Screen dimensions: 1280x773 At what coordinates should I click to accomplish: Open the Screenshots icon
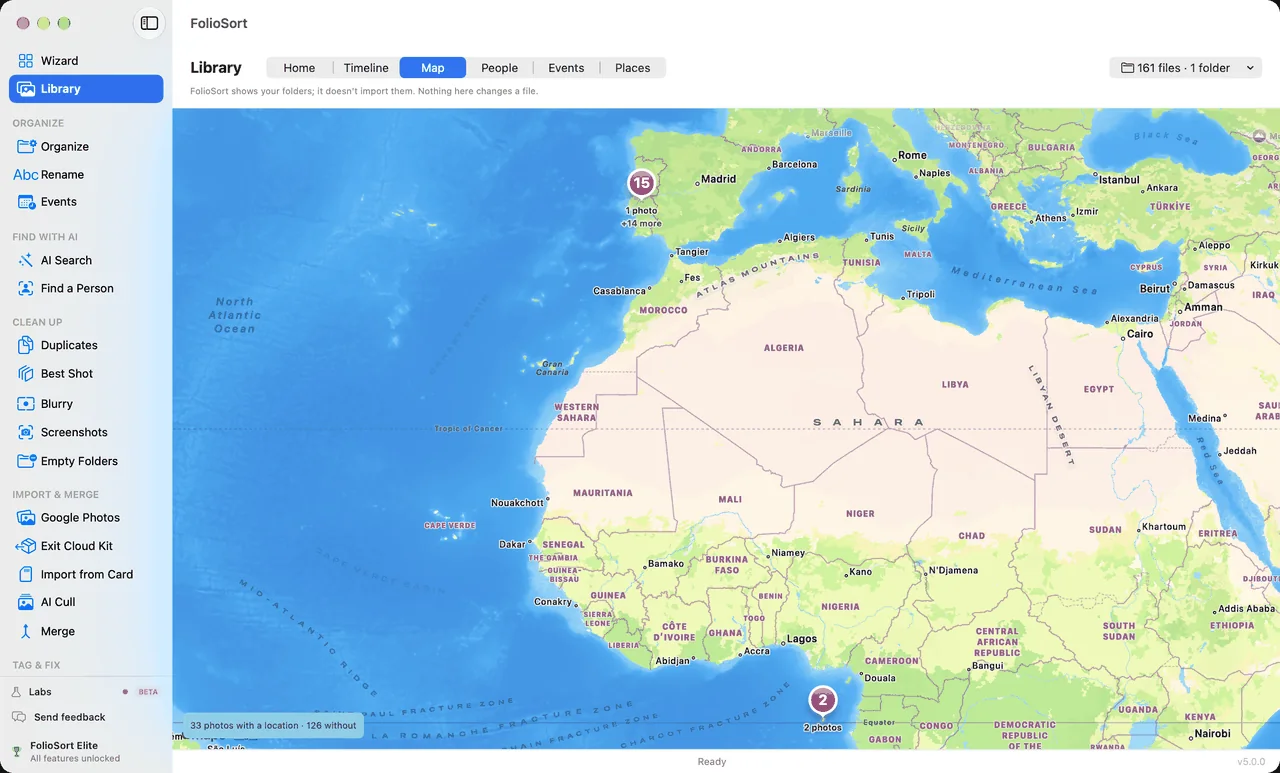[x=26, y=433]
